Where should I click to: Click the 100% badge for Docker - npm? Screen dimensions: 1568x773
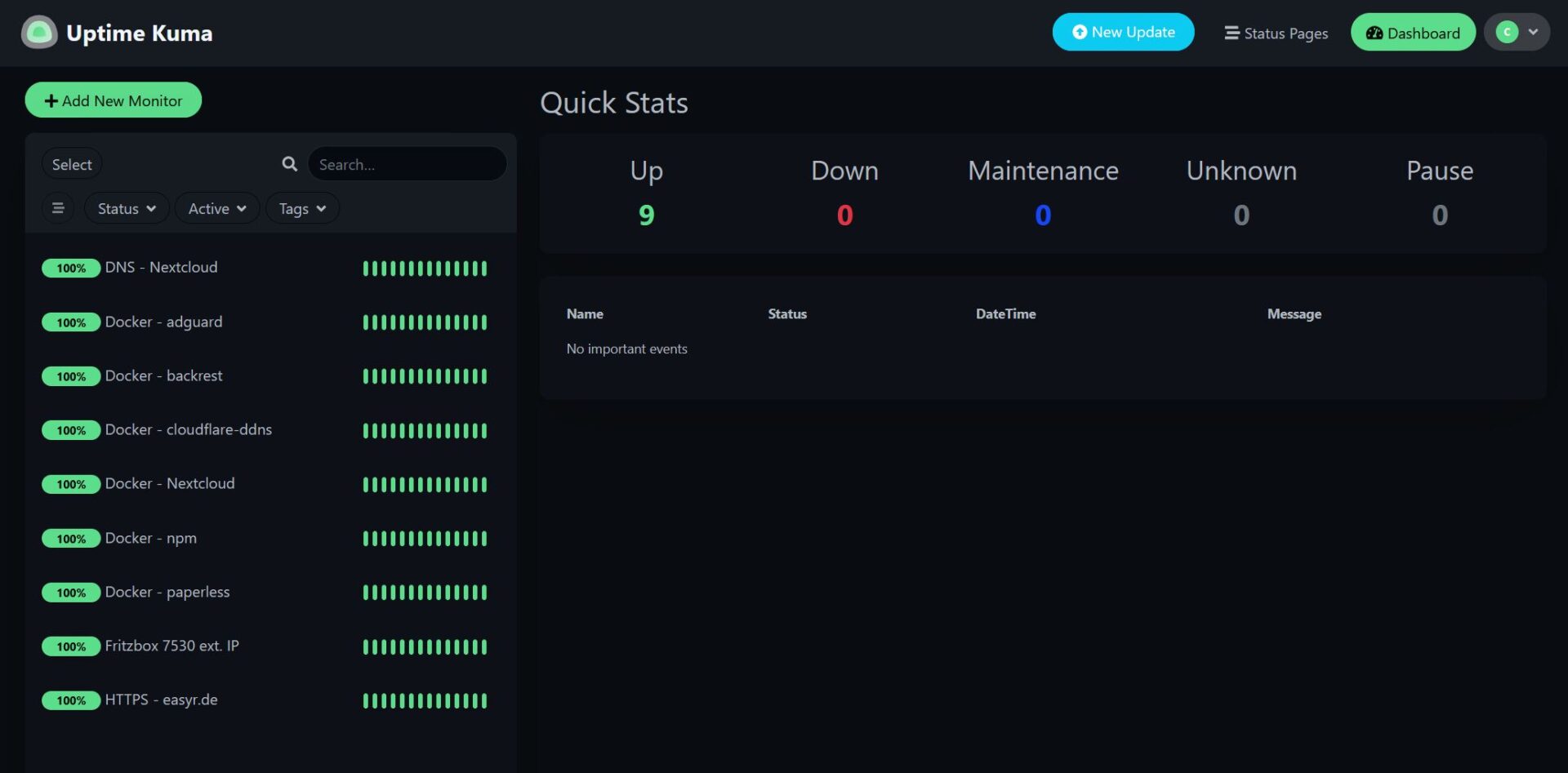71,539
